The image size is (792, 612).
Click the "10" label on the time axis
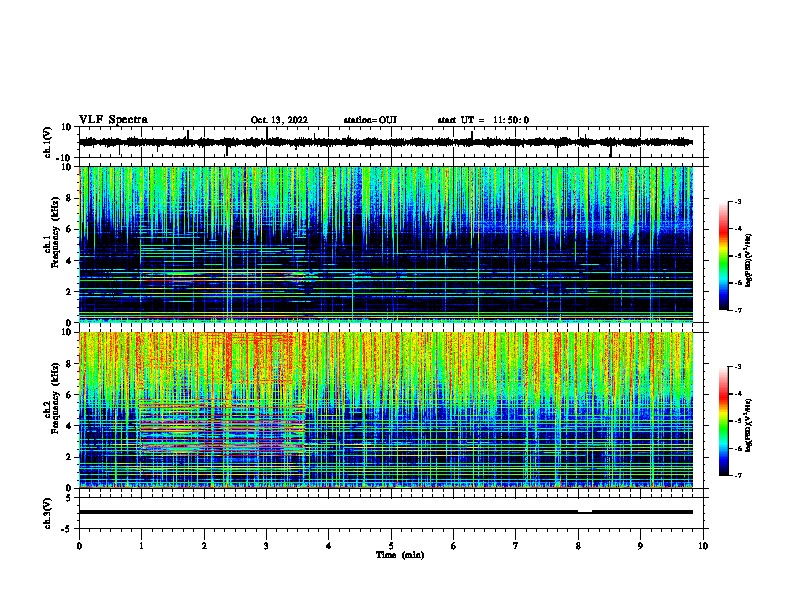tap(703, 546)
